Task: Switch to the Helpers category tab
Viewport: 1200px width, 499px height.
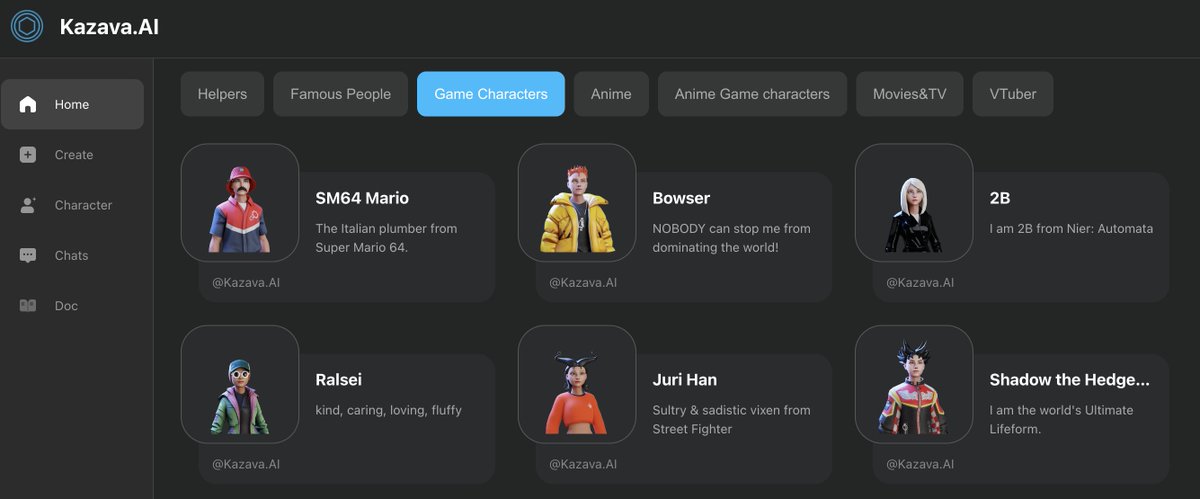Action: pos(222,94)
